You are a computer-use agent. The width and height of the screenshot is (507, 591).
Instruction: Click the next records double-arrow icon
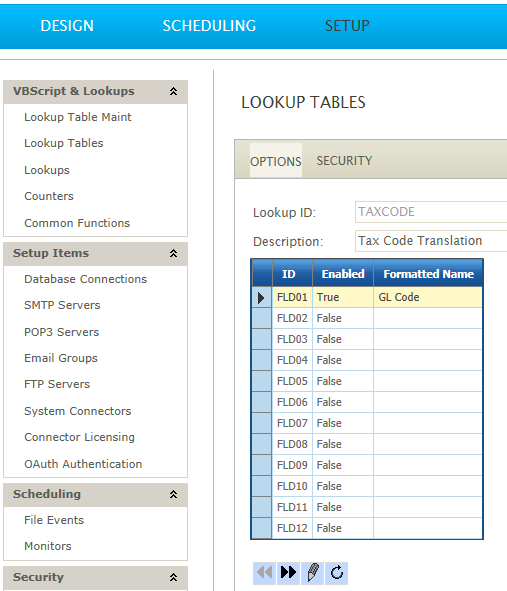coord(288,573)
